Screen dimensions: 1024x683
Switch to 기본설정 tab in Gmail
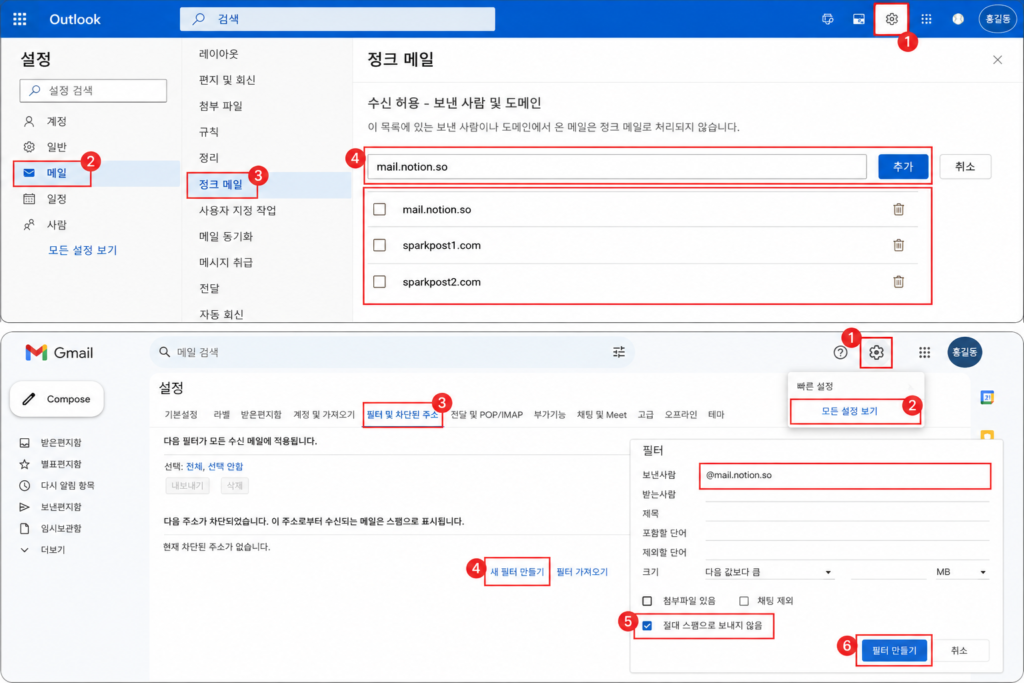click(181, 415)
